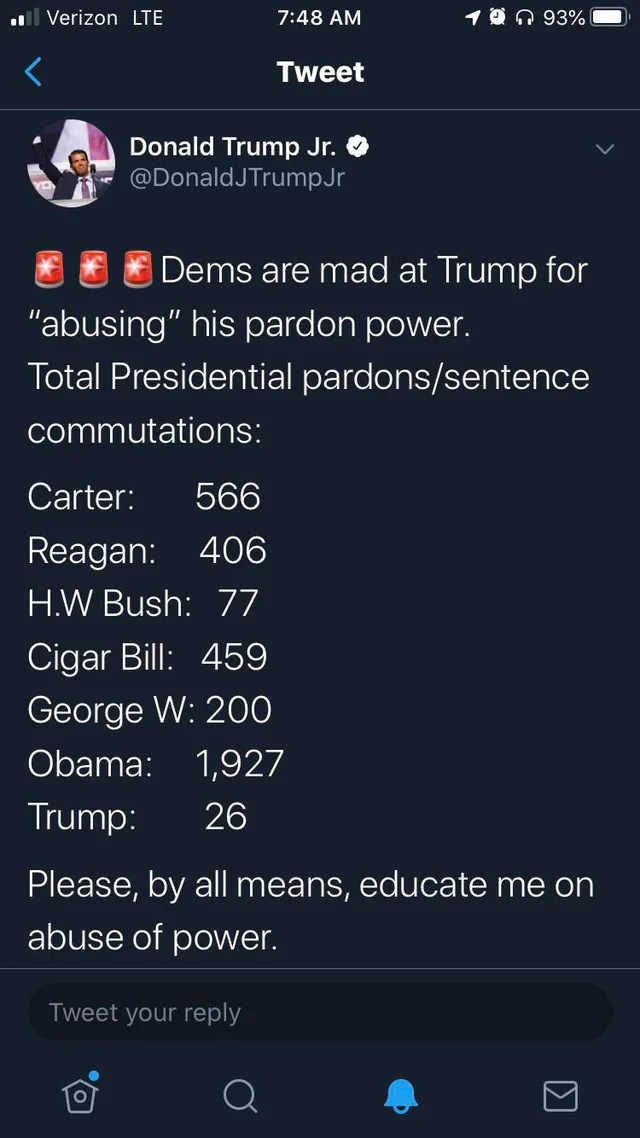Open the Home timeline tab icon
Image resolution: width=640 pixels, height=1138 pixels.
click(x=80, y=1094)
